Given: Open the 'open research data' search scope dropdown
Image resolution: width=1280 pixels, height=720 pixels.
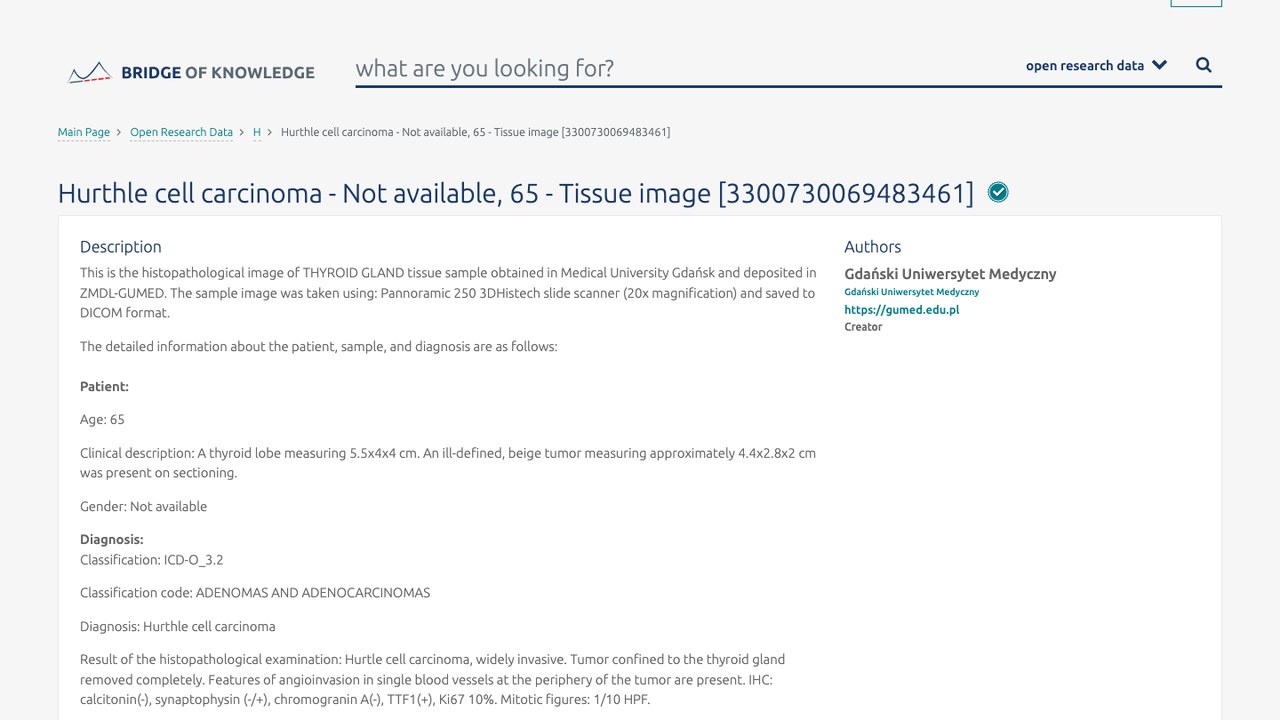Looking at the screenshot, I should coord(1096,65).
